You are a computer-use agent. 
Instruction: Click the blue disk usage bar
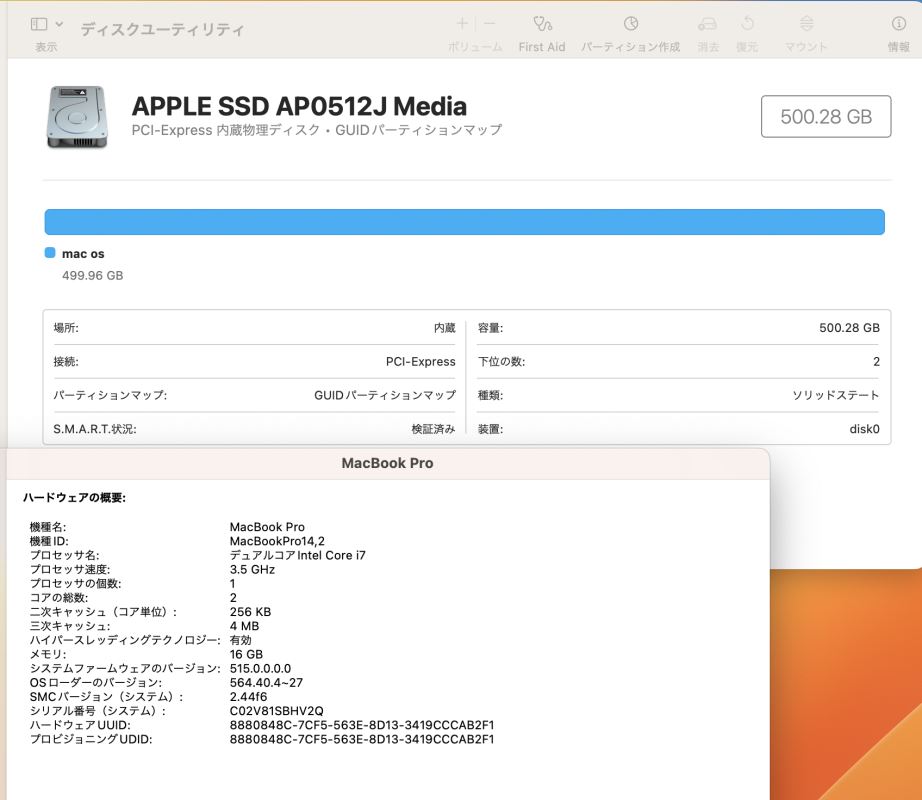pyautogui.click(x=464, y=222)
